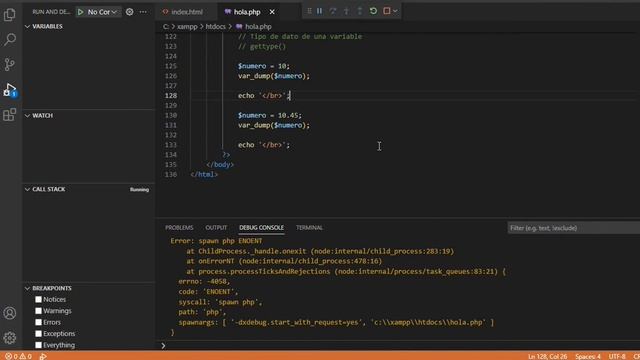Screen dimensions: 640x360
Task: Collapse the Variables section
Action: pos(27,26)
